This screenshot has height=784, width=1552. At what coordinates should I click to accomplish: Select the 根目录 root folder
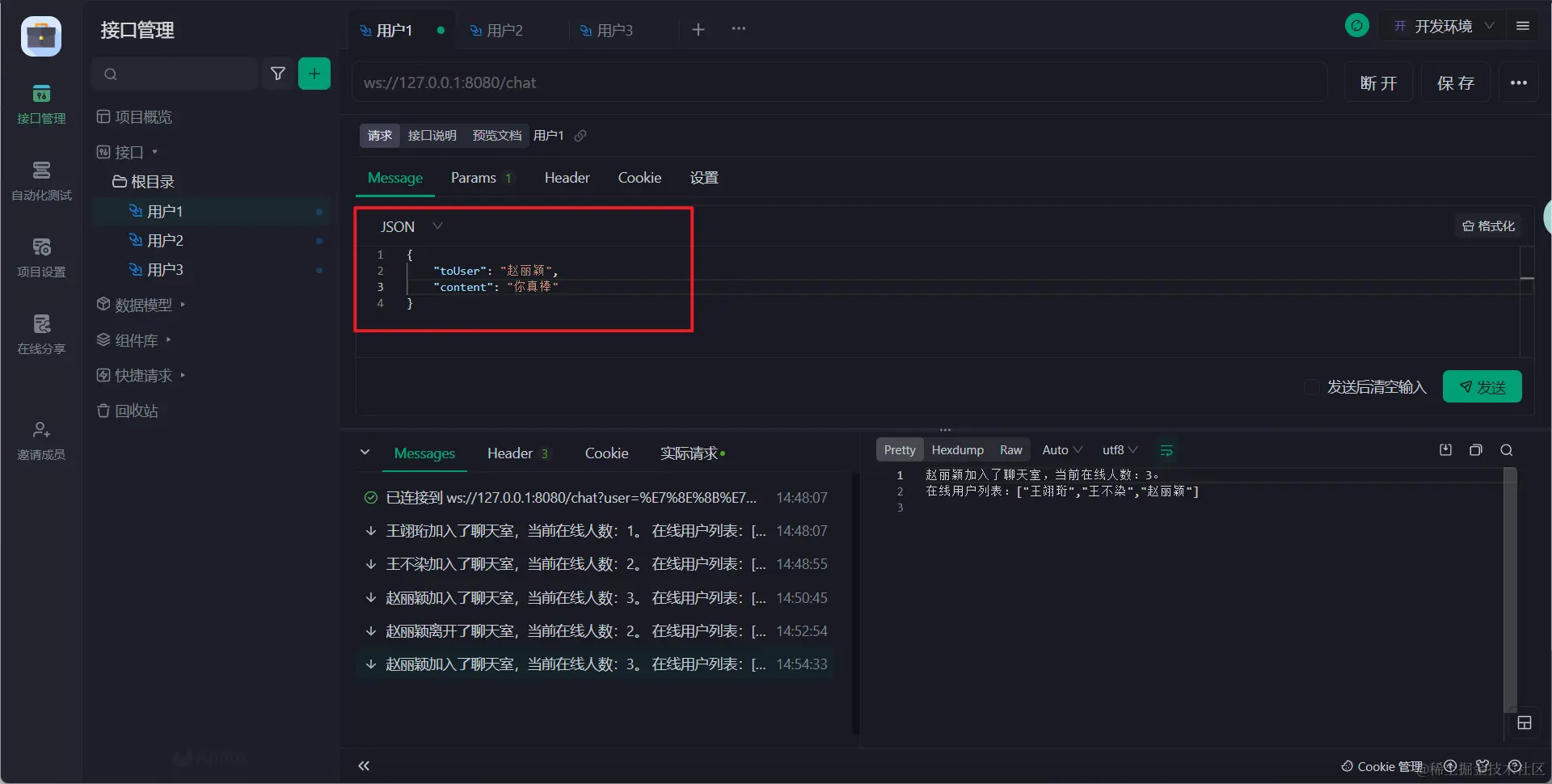click(143, 182)
